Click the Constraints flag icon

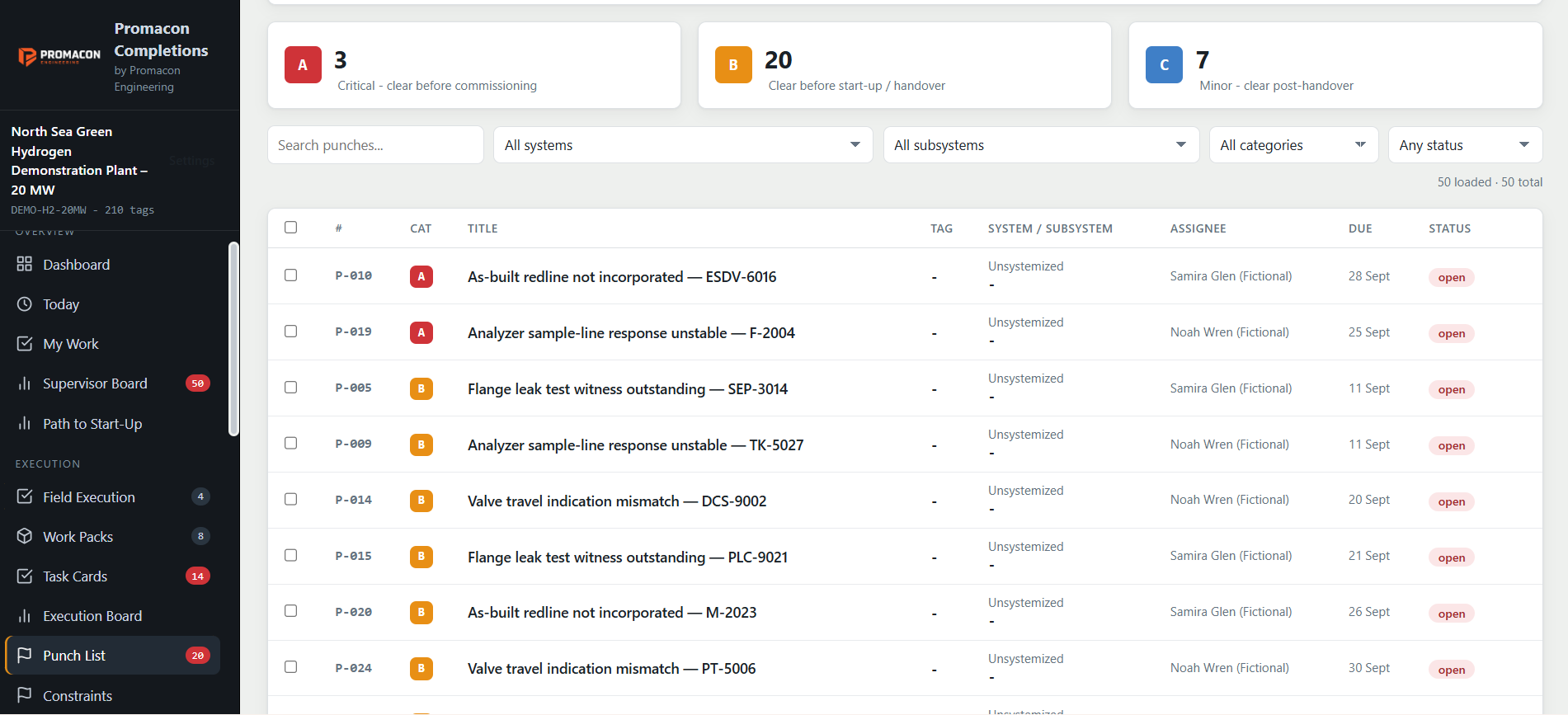tap(25, 695)
